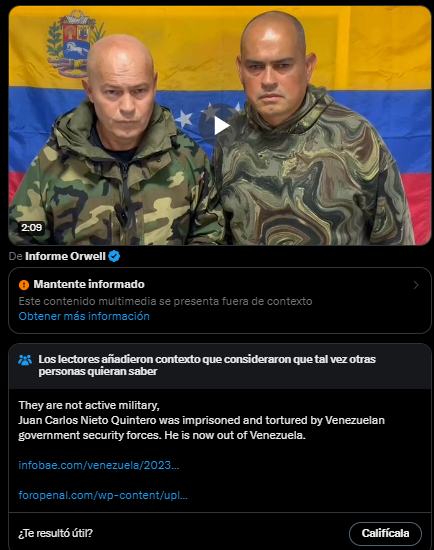434x550 pixels.
Task: Open the infobae.com/venezuela/2023 link
Action: coord(99,465)
